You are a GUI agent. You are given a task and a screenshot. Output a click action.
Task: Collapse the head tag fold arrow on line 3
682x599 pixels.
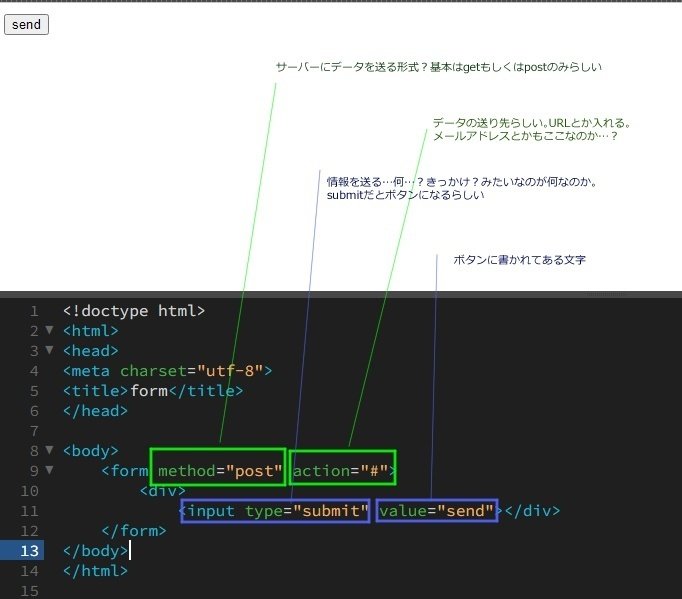pos(50,350)
